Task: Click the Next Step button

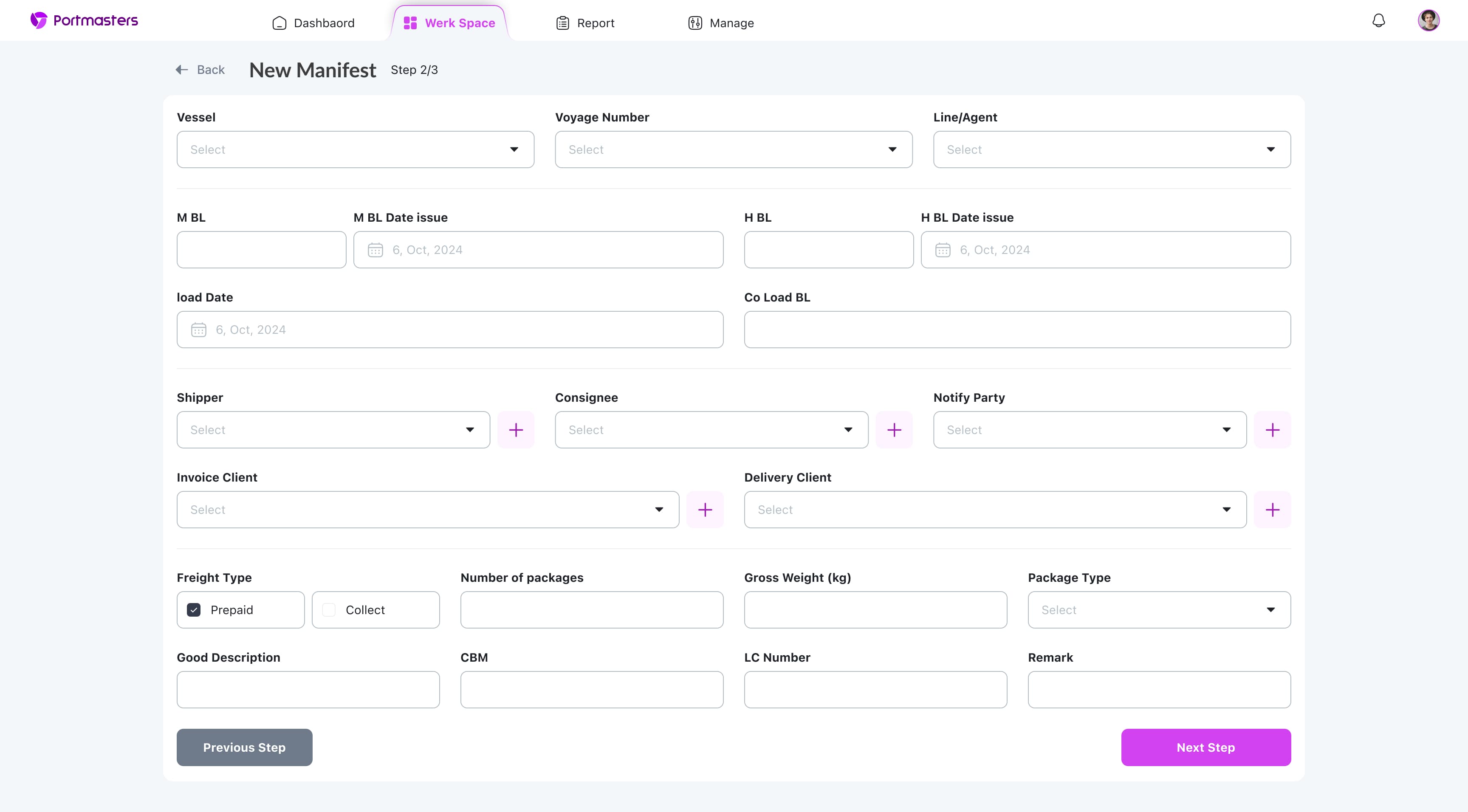Action: (x=1205, y=747)
